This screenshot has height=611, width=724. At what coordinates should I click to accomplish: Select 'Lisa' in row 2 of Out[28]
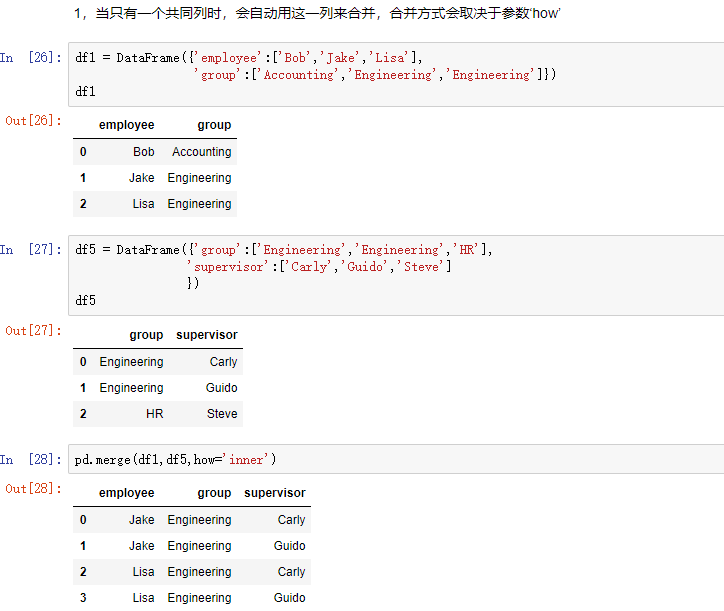coord(144,571)
